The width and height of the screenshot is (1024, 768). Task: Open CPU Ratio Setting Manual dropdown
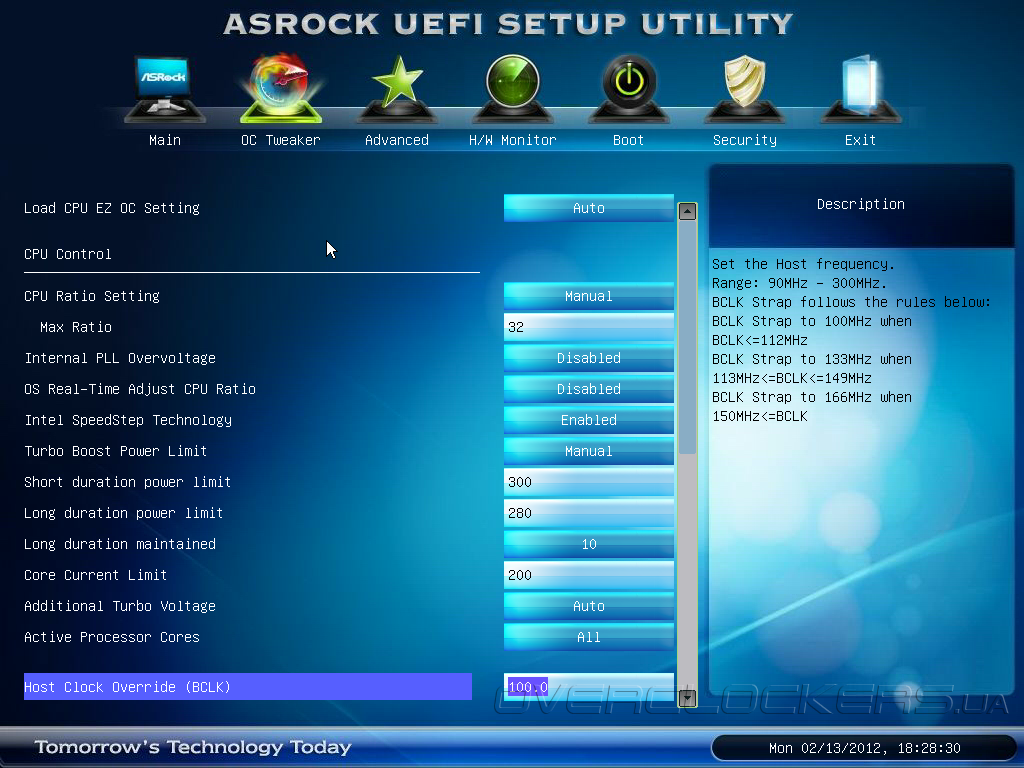(x=588, y=296)
